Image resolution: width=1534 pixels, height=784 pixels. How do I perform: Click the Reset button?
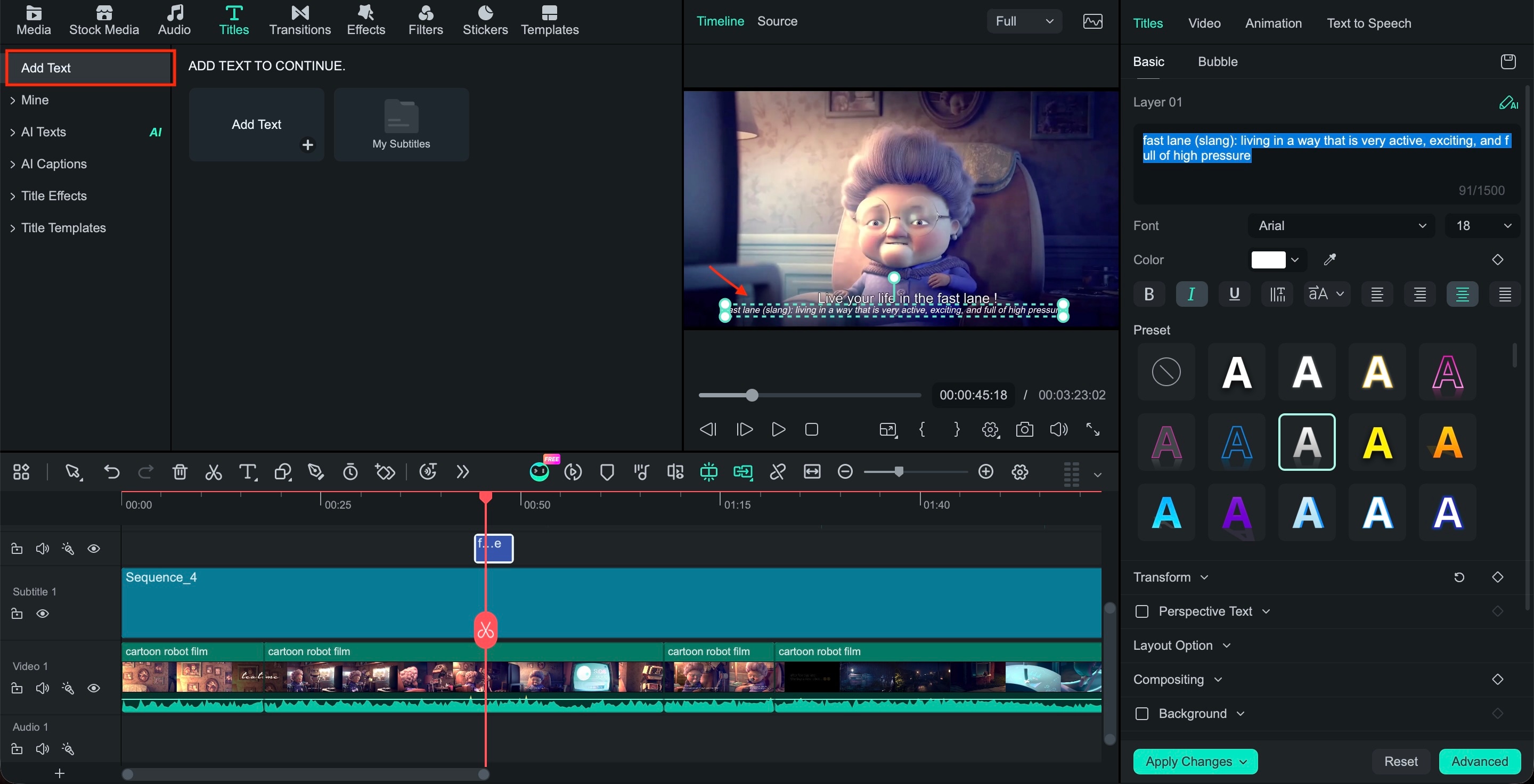pyautogui.click(x=1401, y=762)
